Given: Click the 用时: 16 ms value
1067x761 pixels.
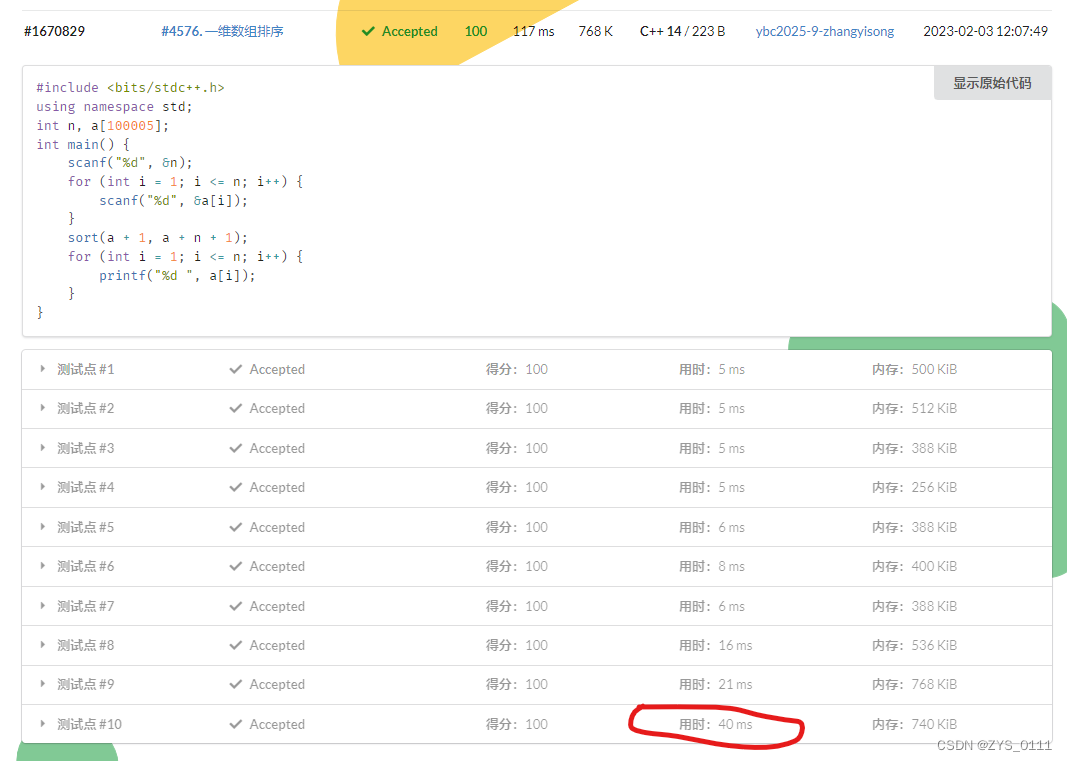Looking at the screenshot, I should click(716, 645).
